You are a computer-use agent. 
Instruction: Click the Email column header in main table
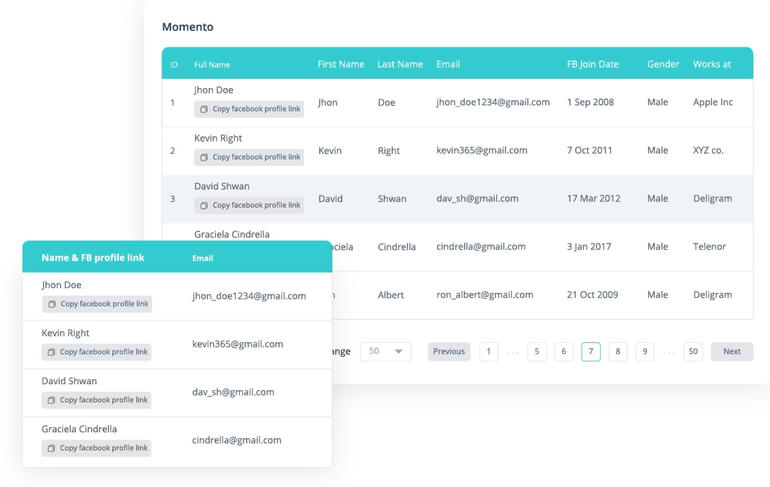tap(448, 64)
